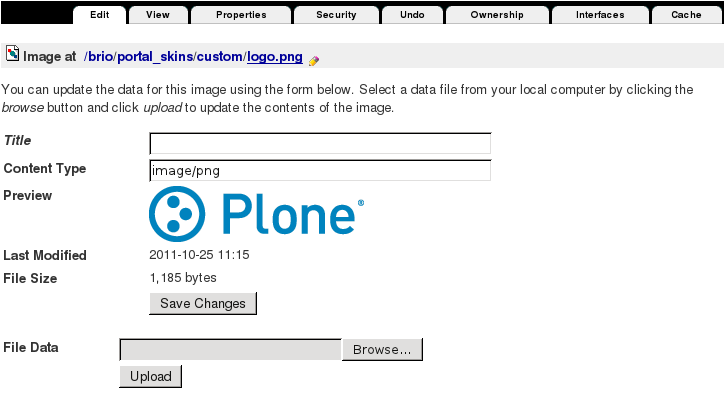Navigate to the custom folder link
Screen dimensions: 724x399
220,57
